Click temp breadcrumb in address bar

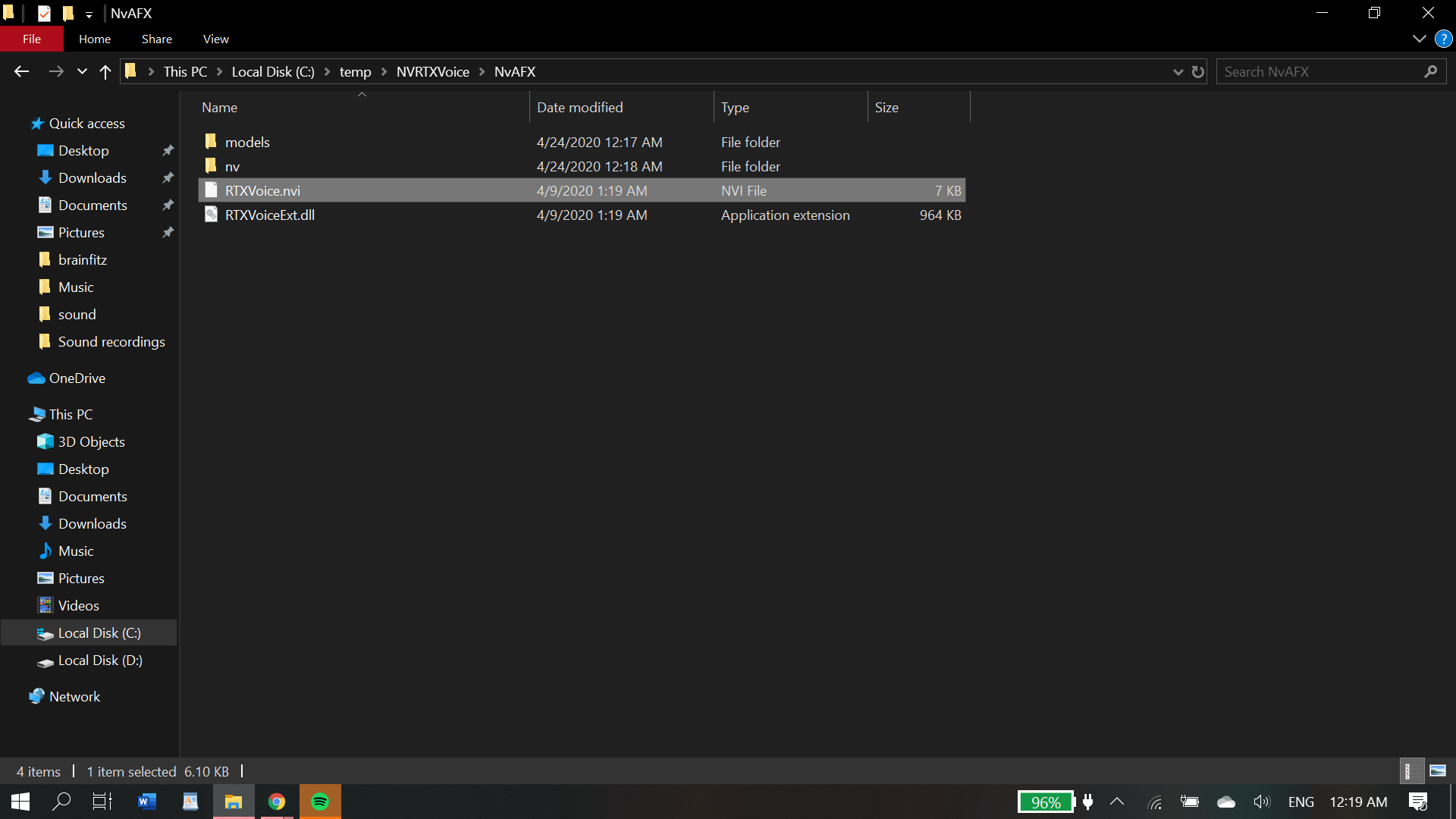355,71
